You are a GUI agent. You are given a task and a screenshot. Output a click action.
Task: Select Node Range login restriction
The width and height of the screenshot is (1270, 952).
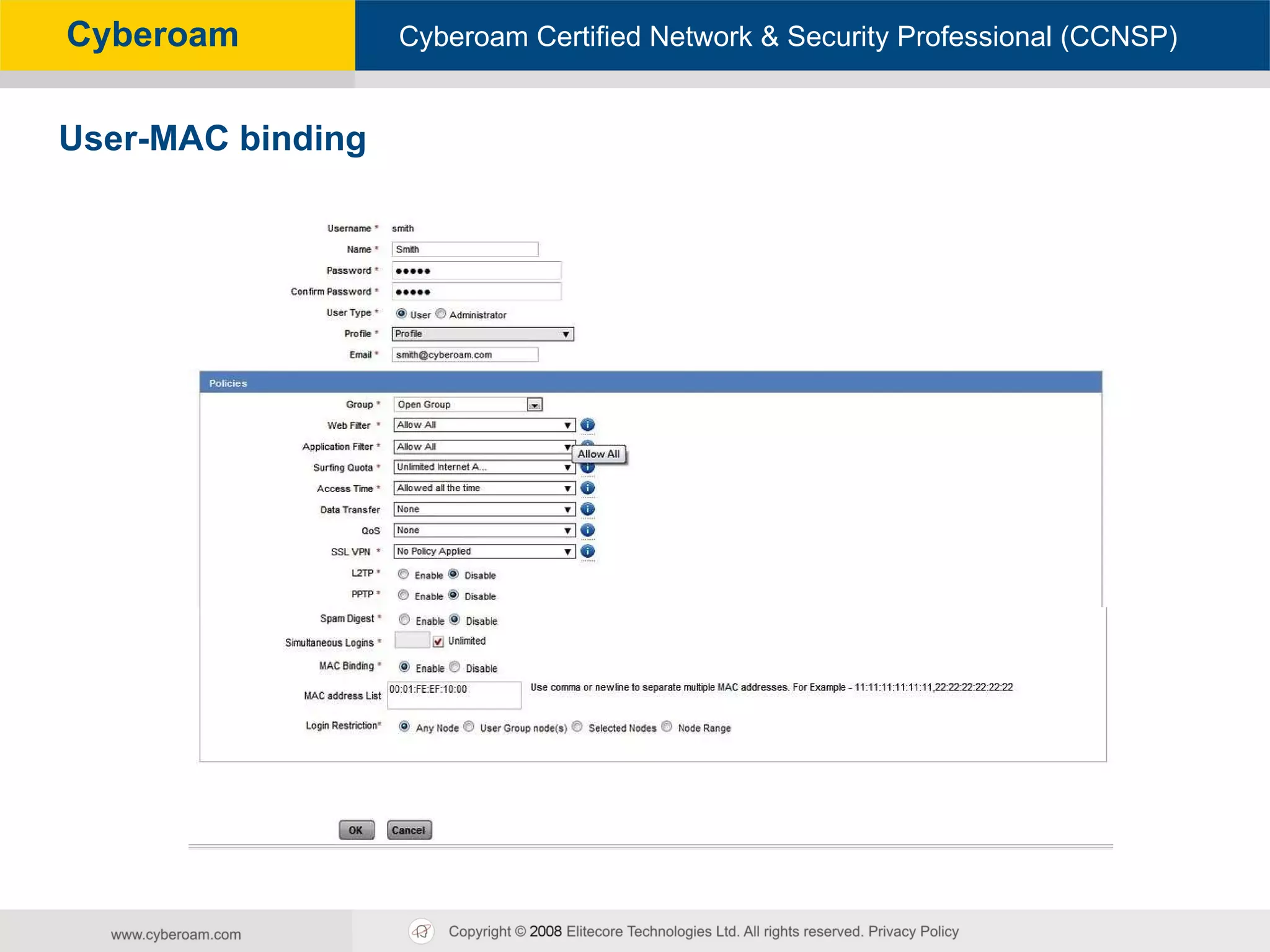(667, 726)
